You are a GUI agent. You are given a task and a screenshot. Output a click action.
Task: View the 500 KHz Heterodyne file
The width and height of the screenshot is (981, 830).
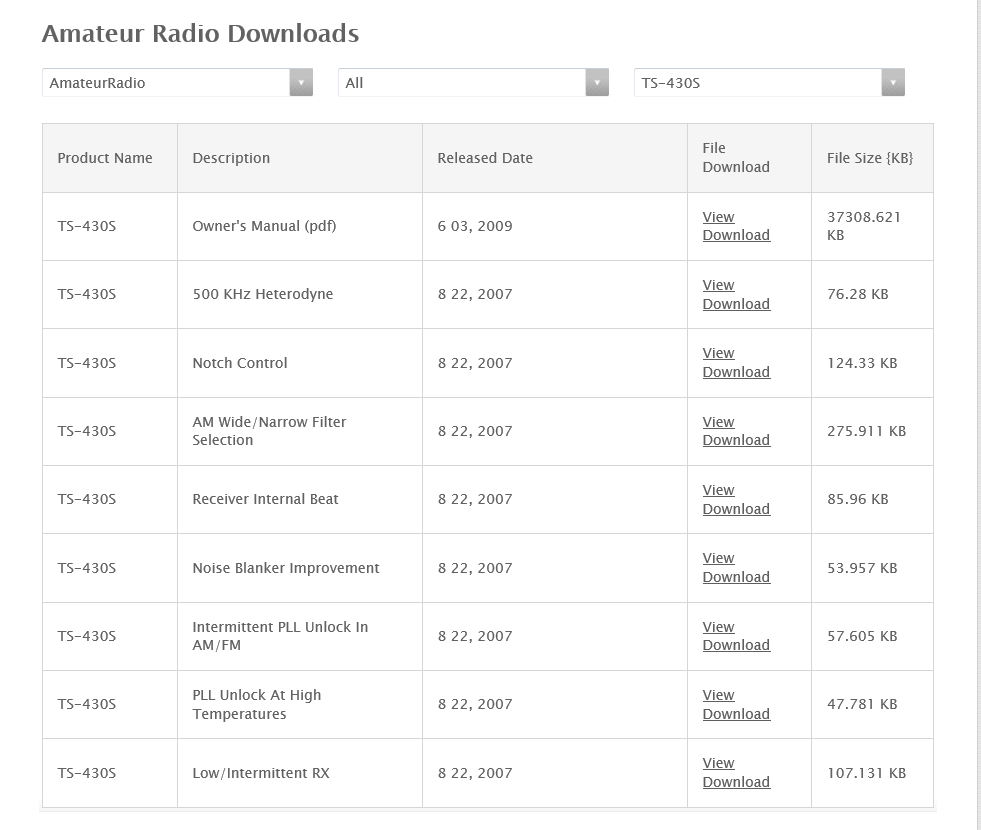pos(718,285)
